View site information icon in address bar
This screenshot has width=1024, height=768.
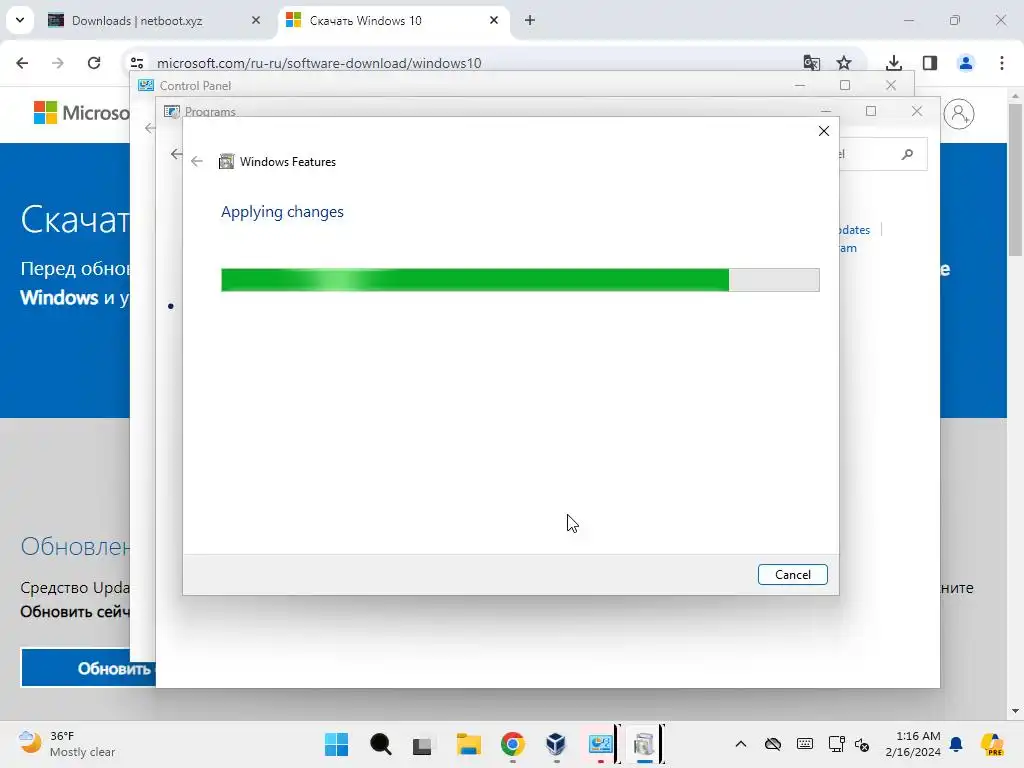tap(137, 63)
